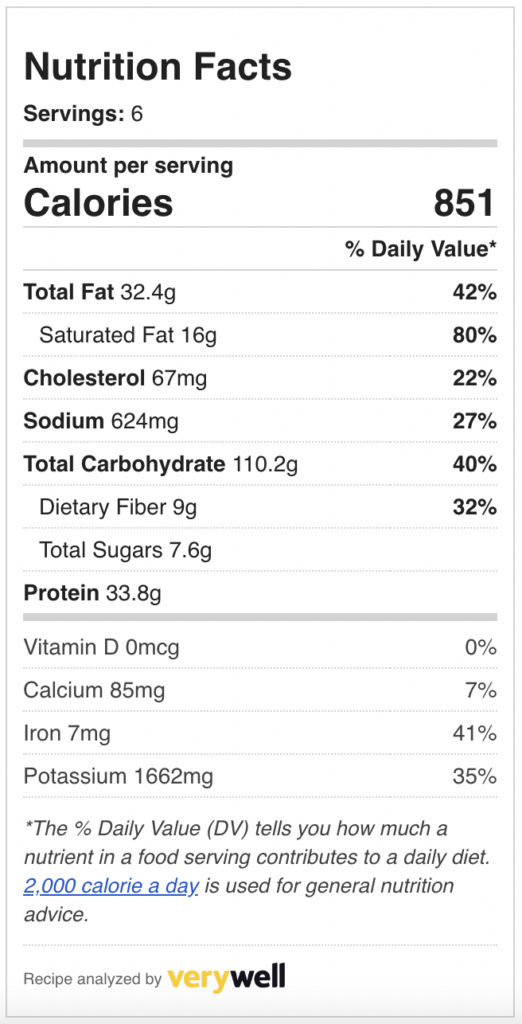Click the Saturated Fat 16g row
The width and height of the screenshot is (522, 1024).
[260, 335]
